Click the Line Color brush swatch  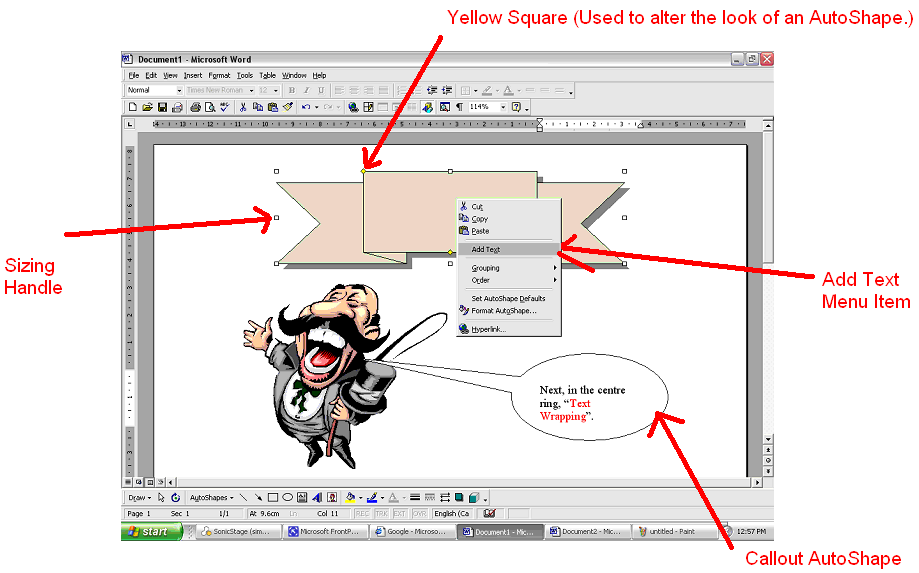tap(372, 497)
